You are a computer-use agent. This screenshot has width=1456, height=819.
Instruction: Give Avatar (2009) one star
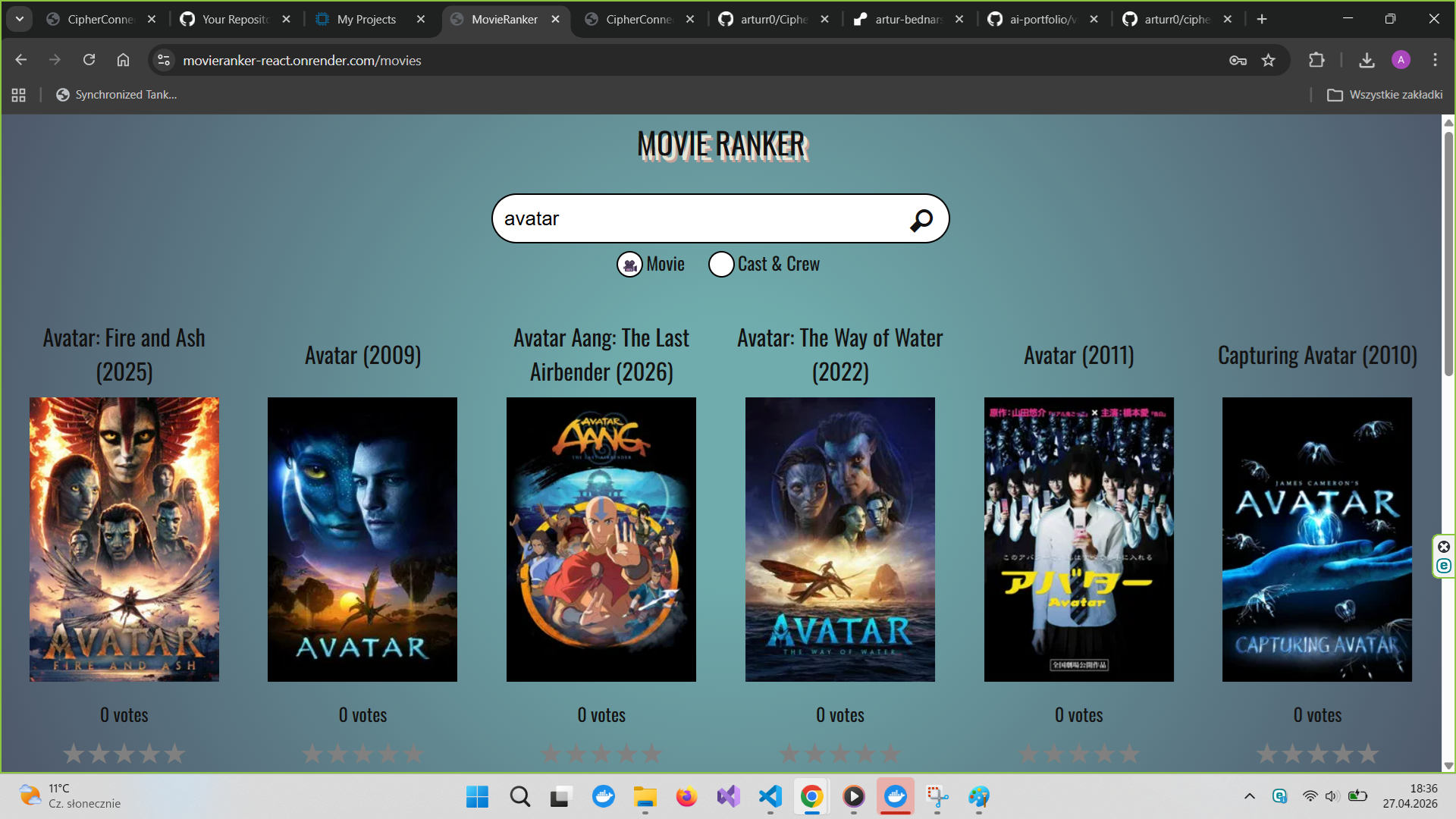coord(312,754)
